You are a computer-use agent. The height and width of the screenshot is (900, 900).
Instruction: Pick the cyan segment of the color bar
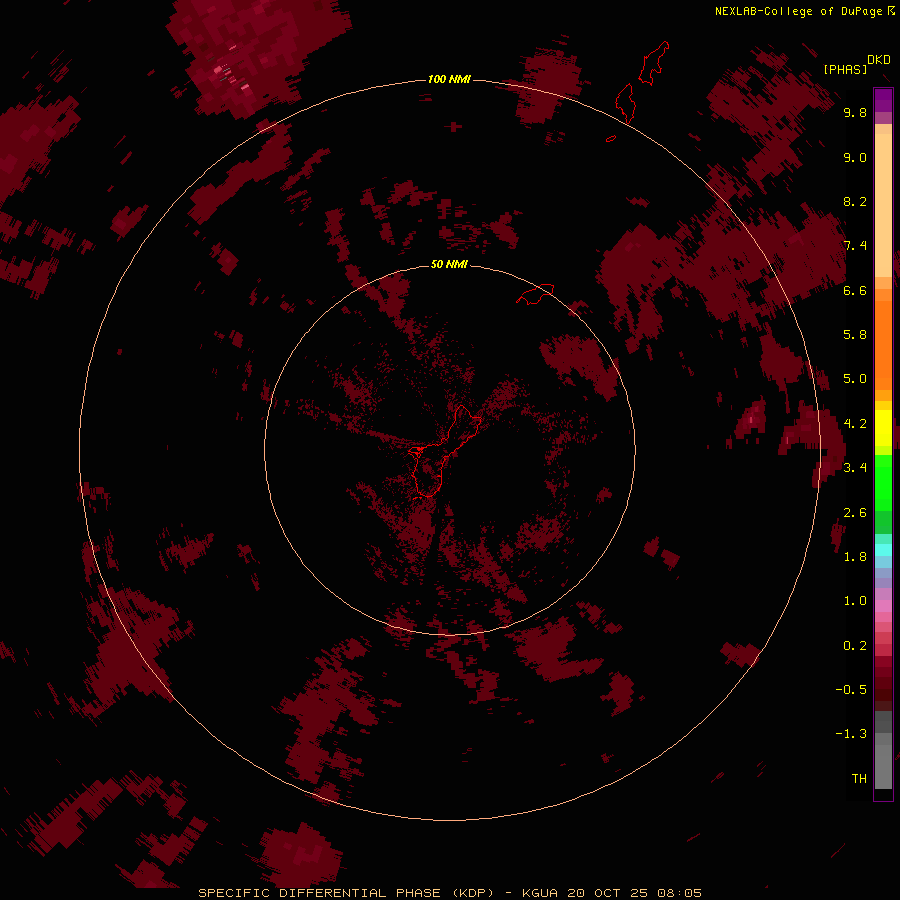point(883,550)
